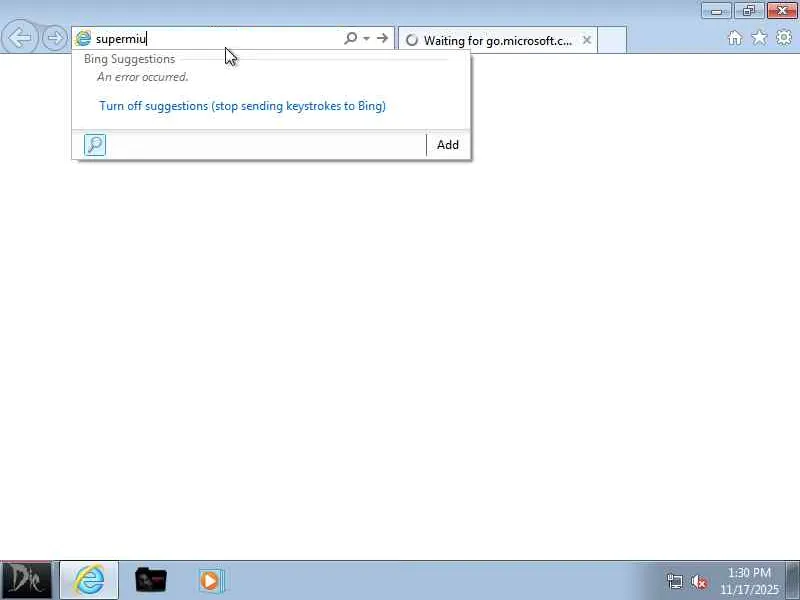Click 'Turn off suggestions (stop sending keystrokes to Bing)'
800x600 pixels.
(x=242, y=106)
